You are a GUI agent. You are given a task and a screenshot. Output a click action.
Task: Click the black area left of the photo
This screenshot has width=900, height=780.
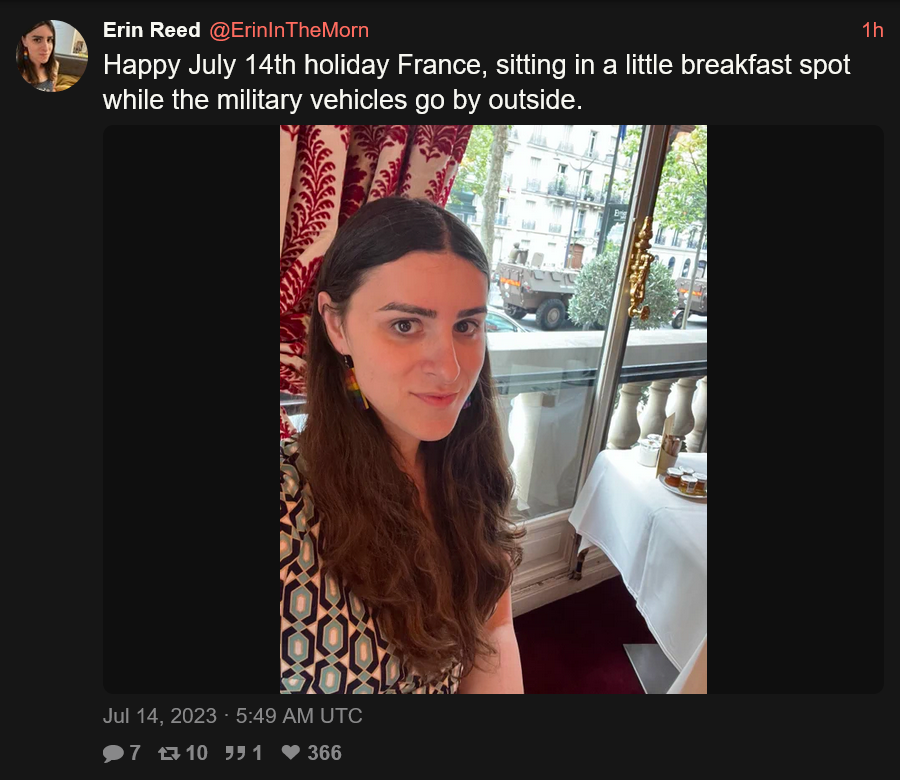[191, 409]
